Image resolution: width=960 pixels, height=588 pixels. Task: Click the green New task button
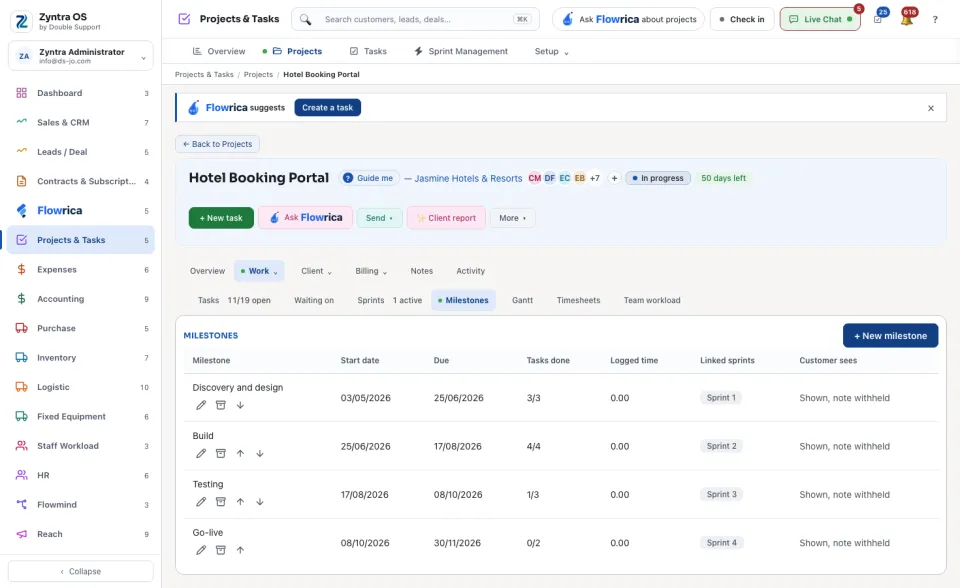coord(221,218)
